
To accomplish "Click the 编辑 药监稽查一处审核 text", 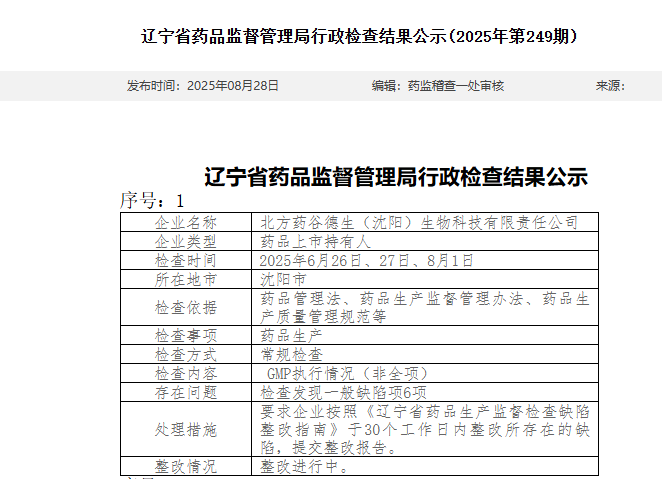I will point(437,86).
